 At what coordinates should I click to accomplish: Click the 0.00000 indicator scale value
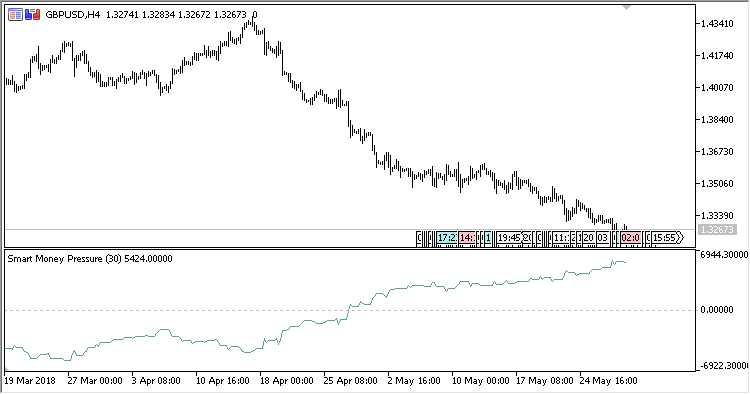click(x=717, y=310)
